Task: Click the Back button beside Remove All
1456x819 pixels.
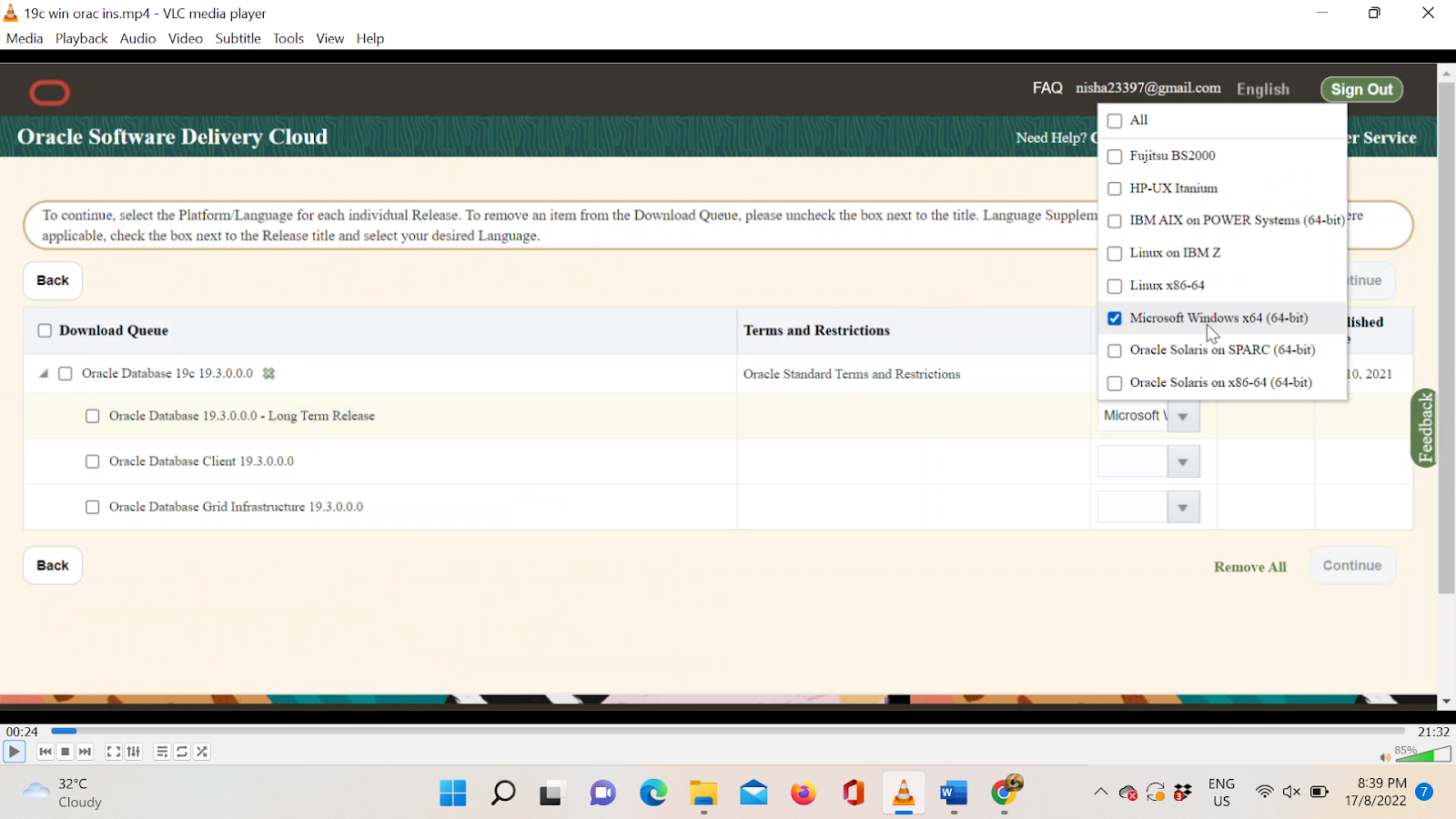Action: (x=53, y=565)
